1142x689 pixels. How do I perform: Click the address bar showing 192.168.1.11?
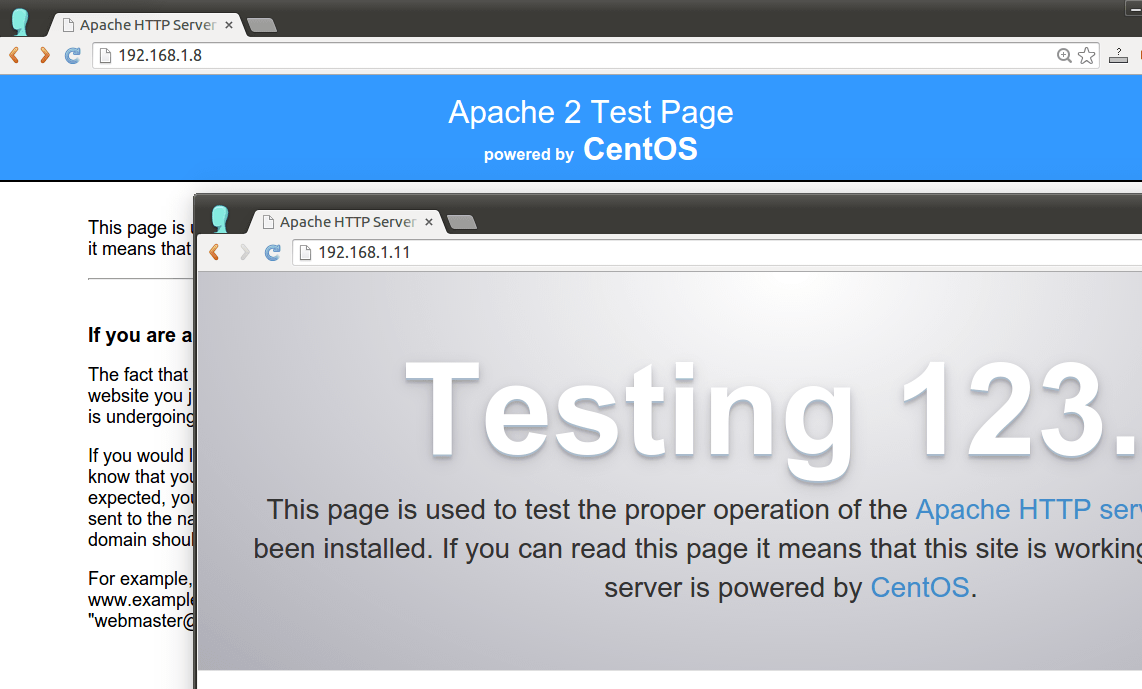click(x=700, y=252)
